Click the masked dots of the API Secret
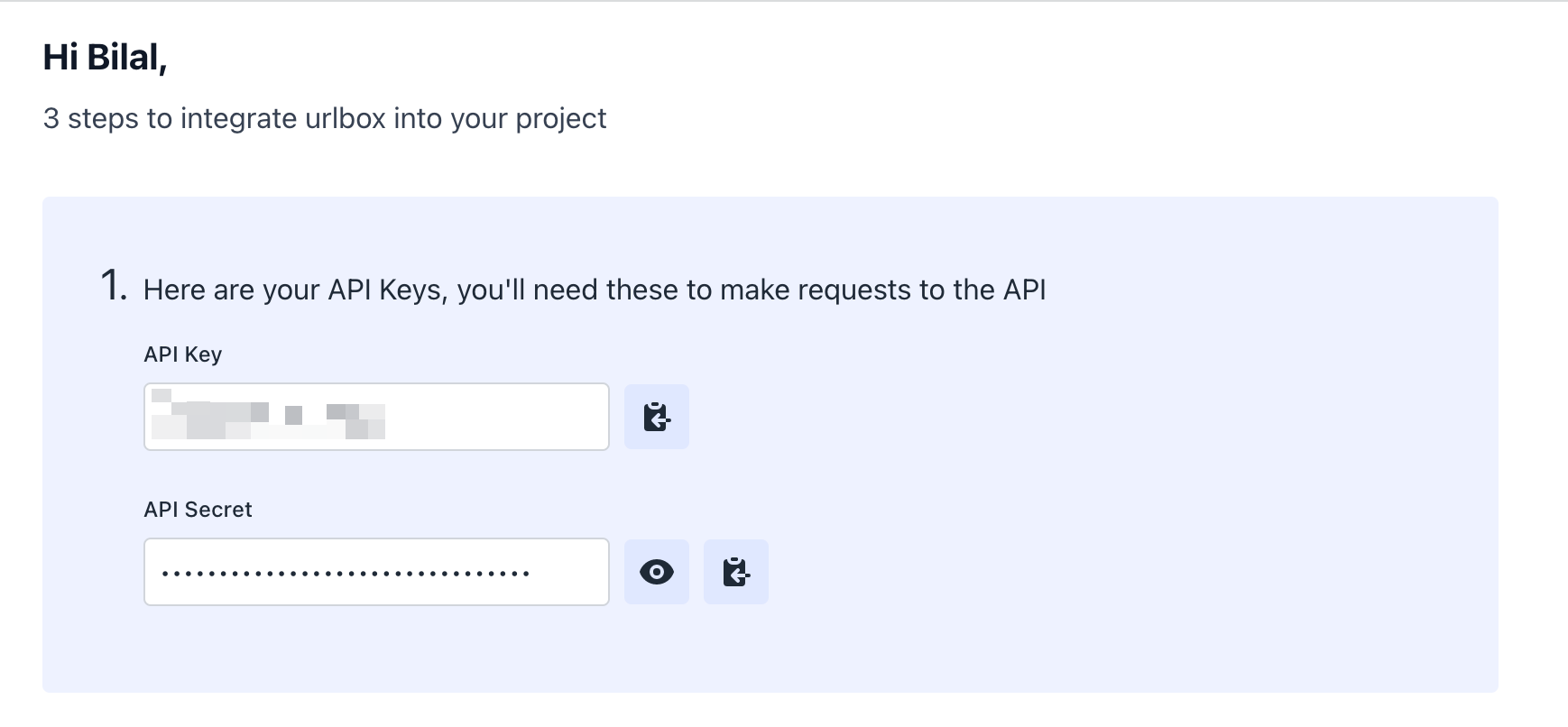Image resolution: width=1568 pixels, height=727 pixels. coord(346,574)
